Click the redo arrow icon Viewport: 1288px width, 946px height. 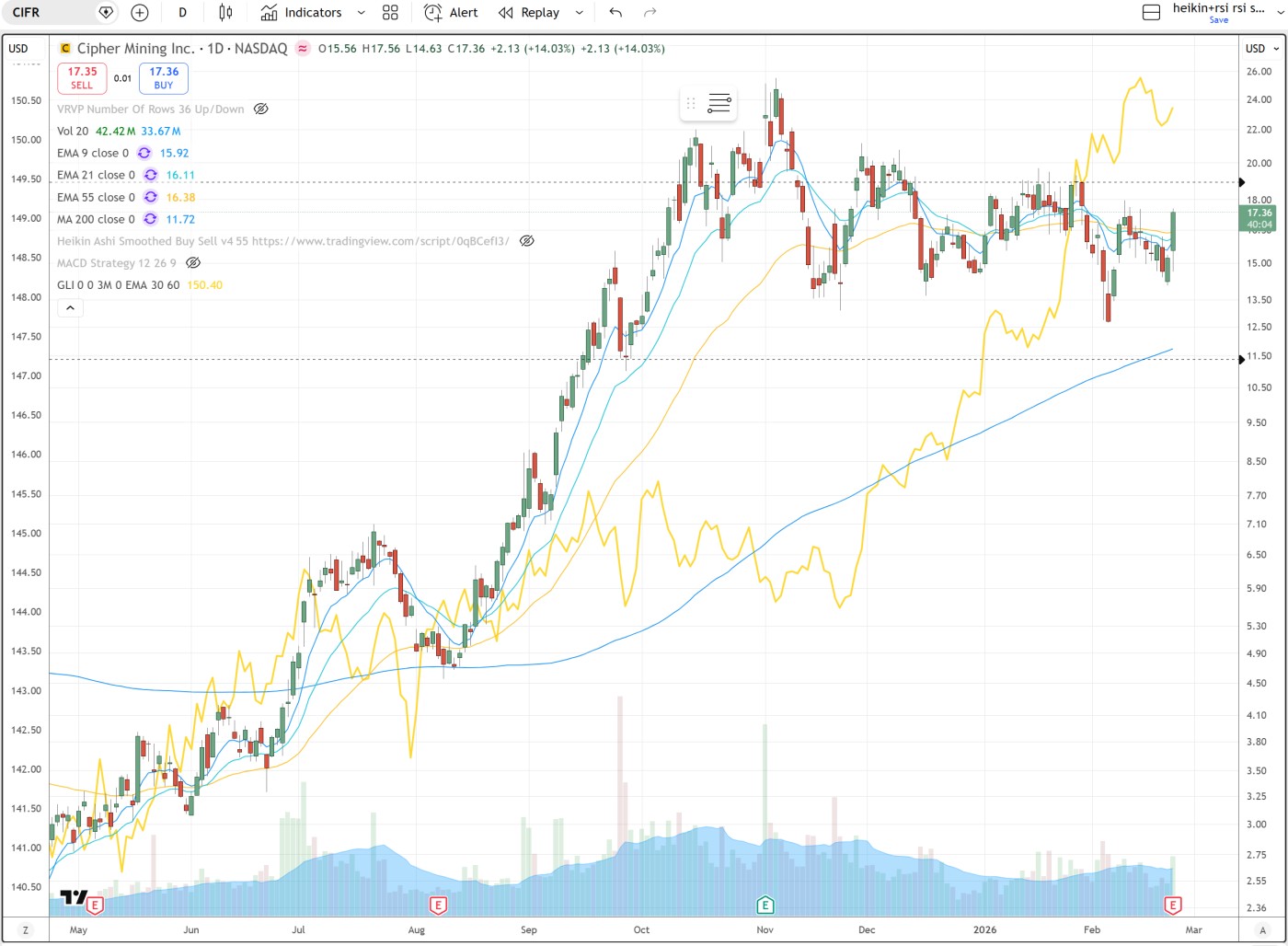click(650, 13)
